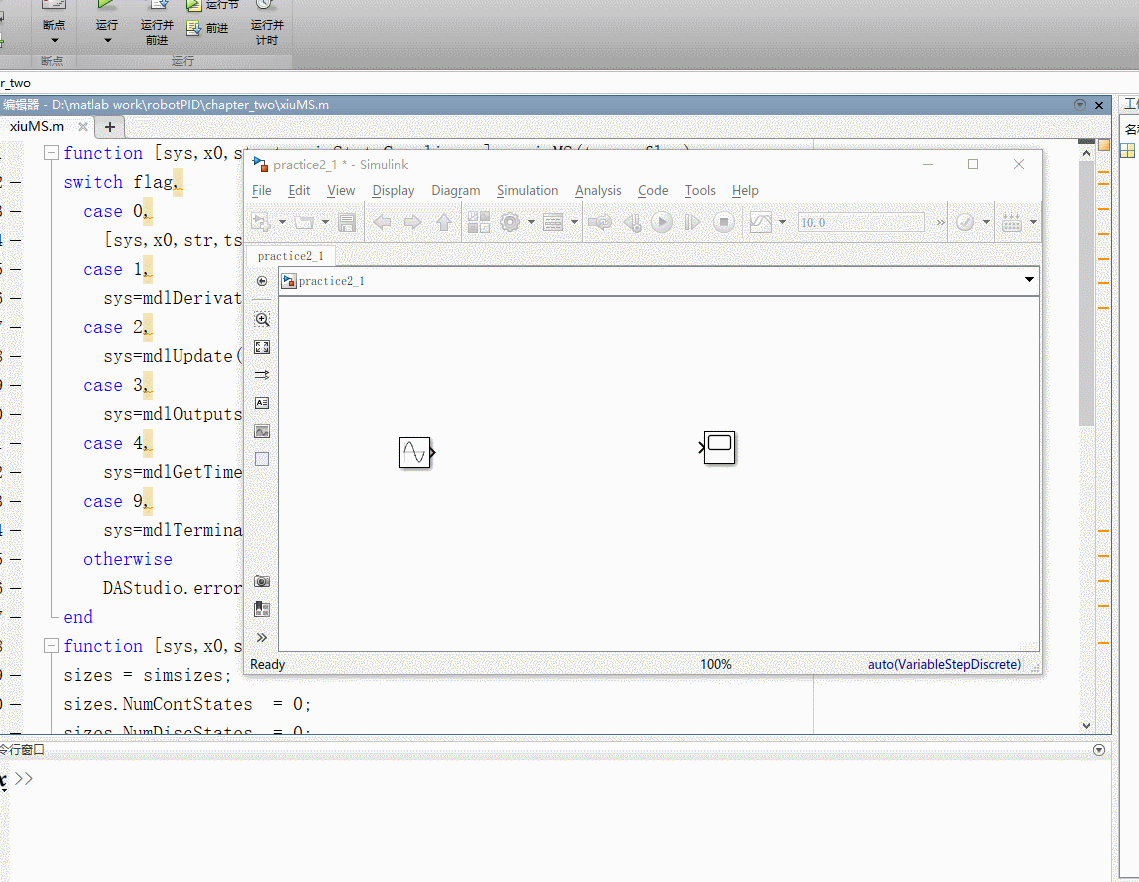Click the MATLAB Run (运行) button
Image resolution: width=1139 pixels, height=882 pixels.
[107, 20]
